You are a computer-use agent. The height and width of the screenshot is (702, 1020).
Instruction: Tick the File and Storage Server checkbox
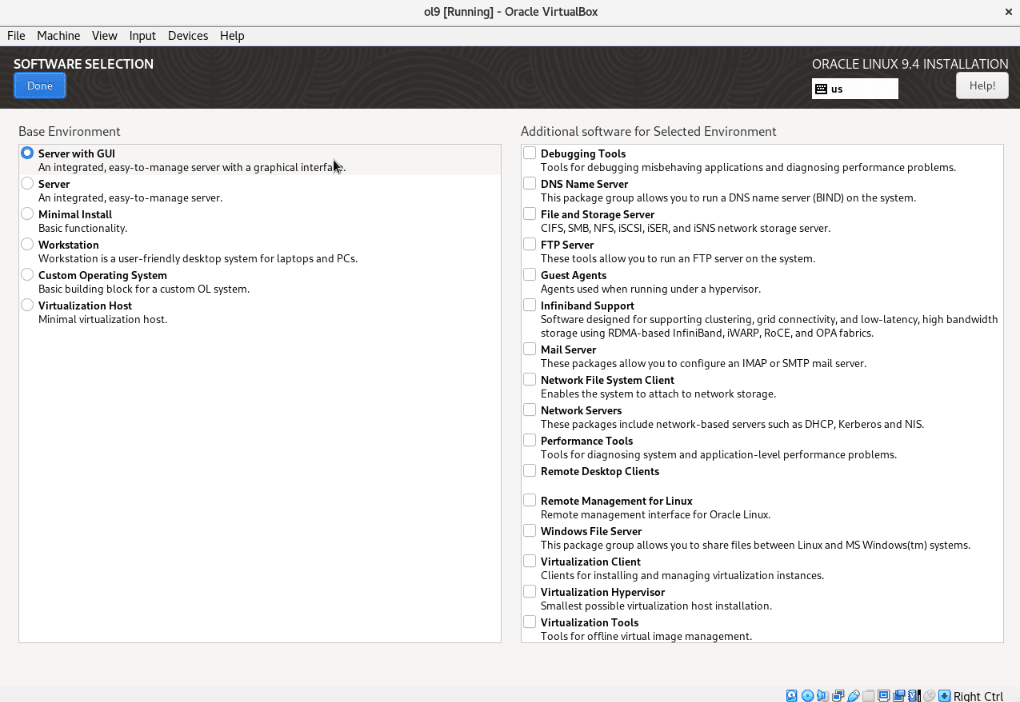coord(530,213)
